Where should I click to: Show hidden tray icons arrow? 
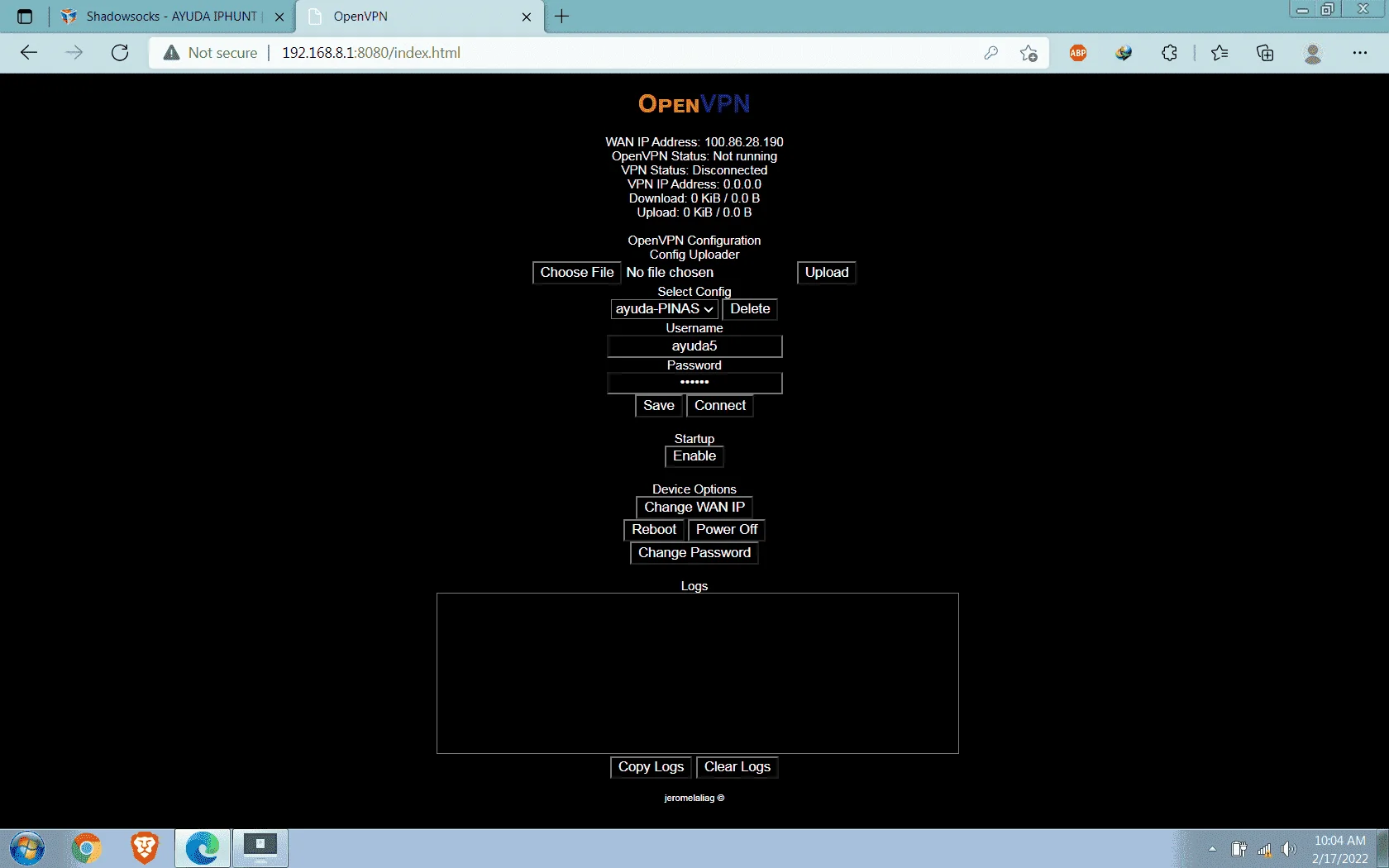pos(1212,849)
